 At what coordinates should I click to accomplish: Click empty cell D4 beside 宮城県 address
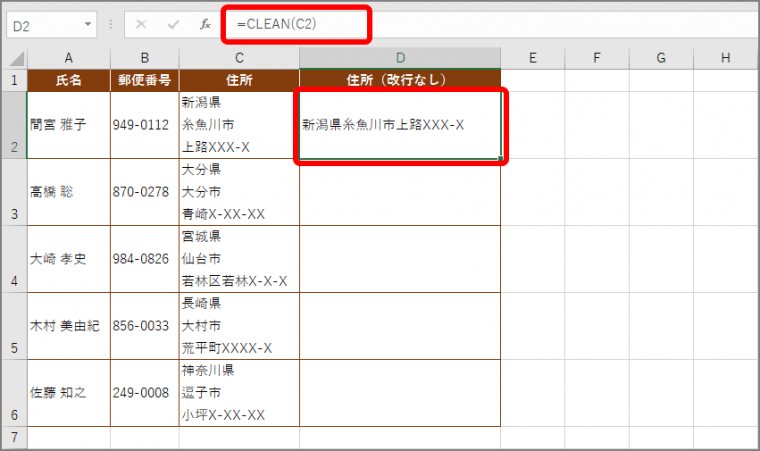click(x=400, y=259)
